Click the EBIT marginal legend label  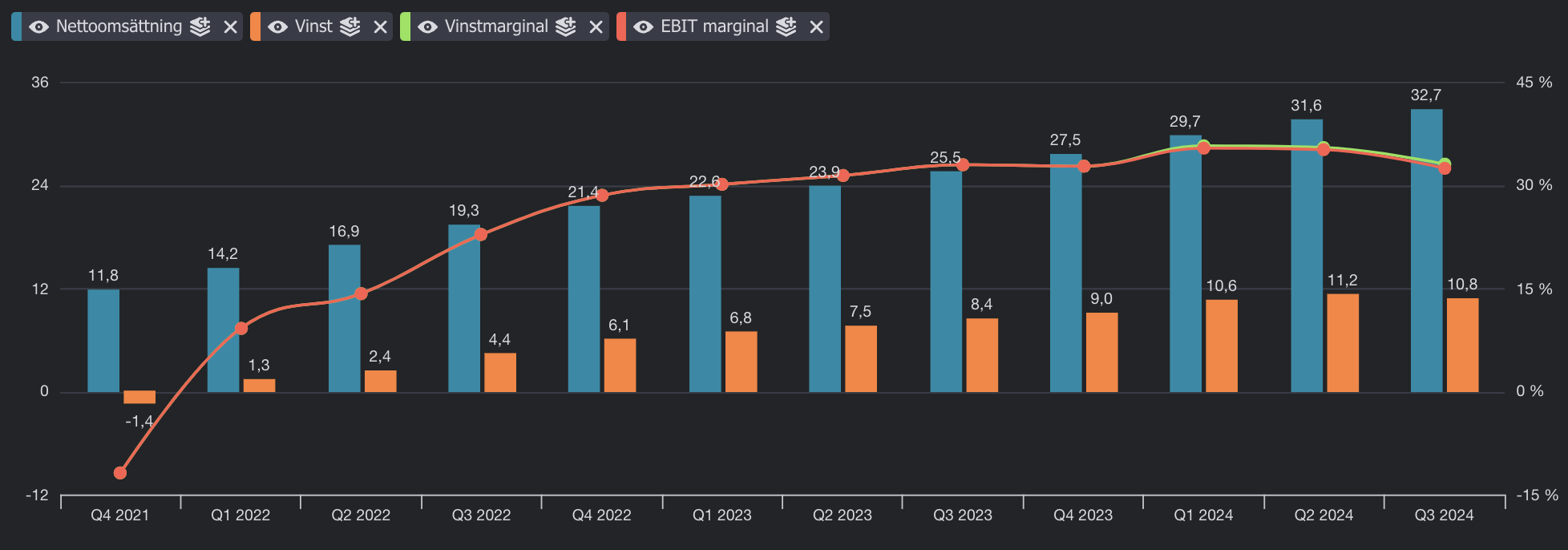[714, 26]
